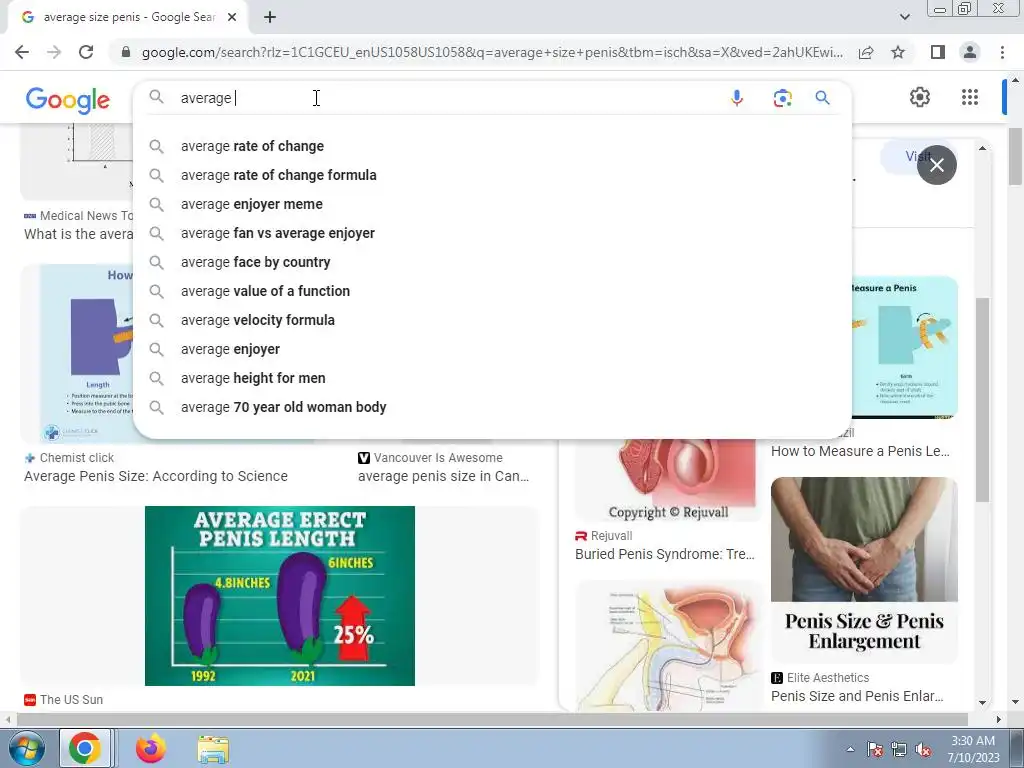Image resolution: width=1024 pixels, height=768 pixels.
Task: Open 'Average Penis Size: According to Science' link
Action: pos(155,476)
